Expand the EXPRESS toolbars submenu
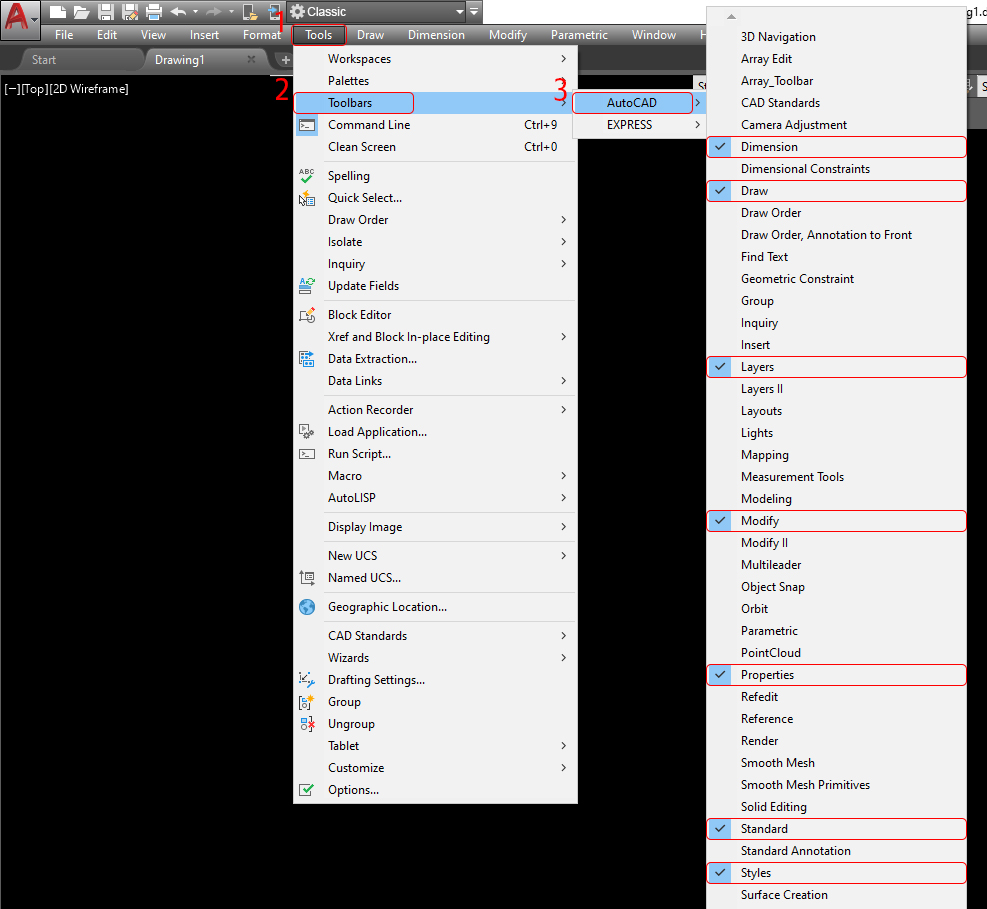The image size is (987, 909). (x=639, y=125)
